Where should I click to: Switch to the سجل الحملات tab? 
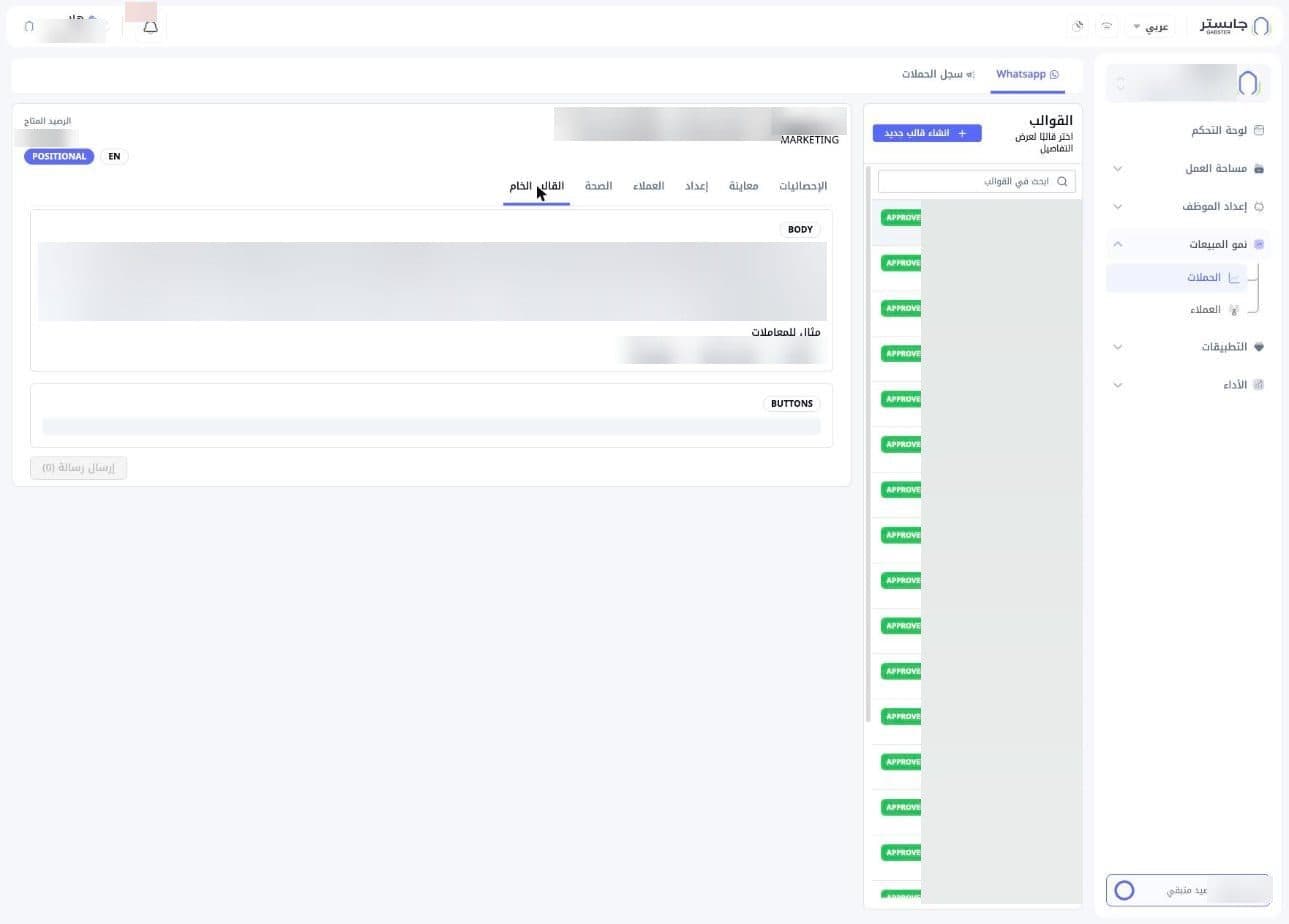(938, 75)
